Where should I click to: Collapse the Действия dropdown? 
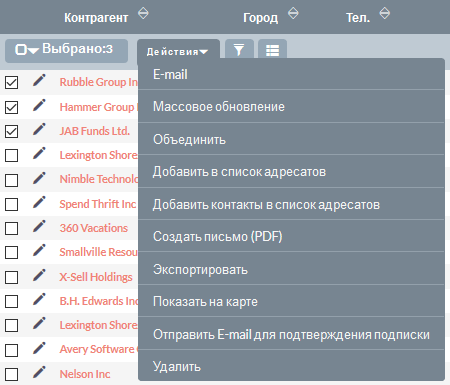[178, 52]
